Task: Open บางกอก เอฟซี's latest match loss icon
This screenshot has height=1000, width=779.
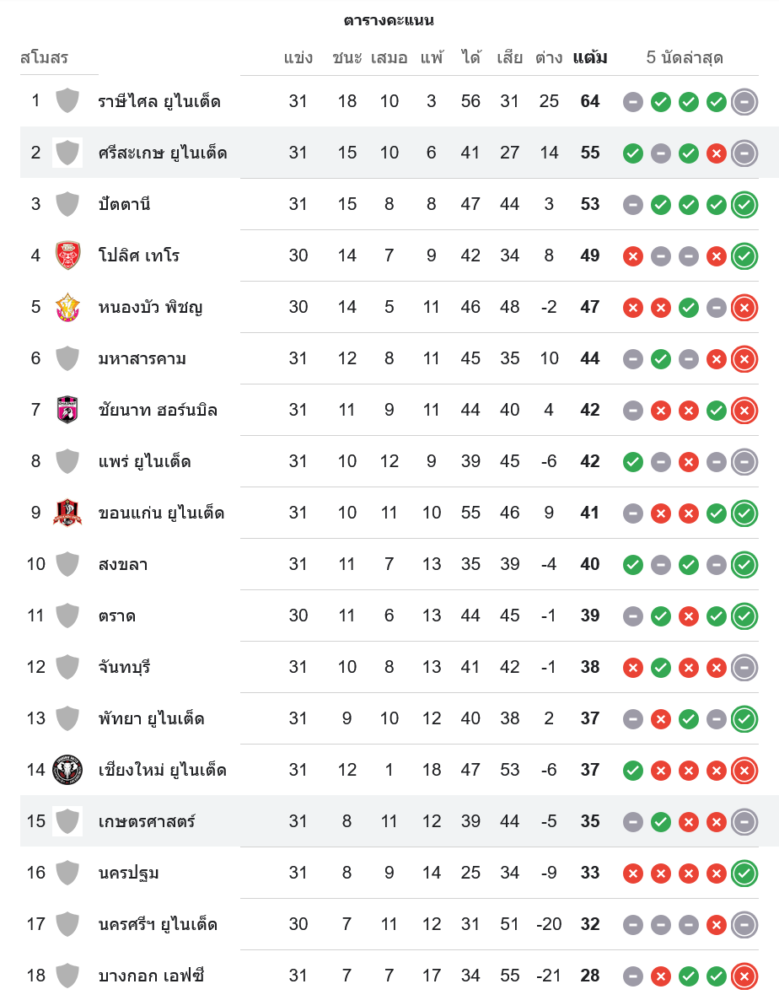Action: pos(744,976)
